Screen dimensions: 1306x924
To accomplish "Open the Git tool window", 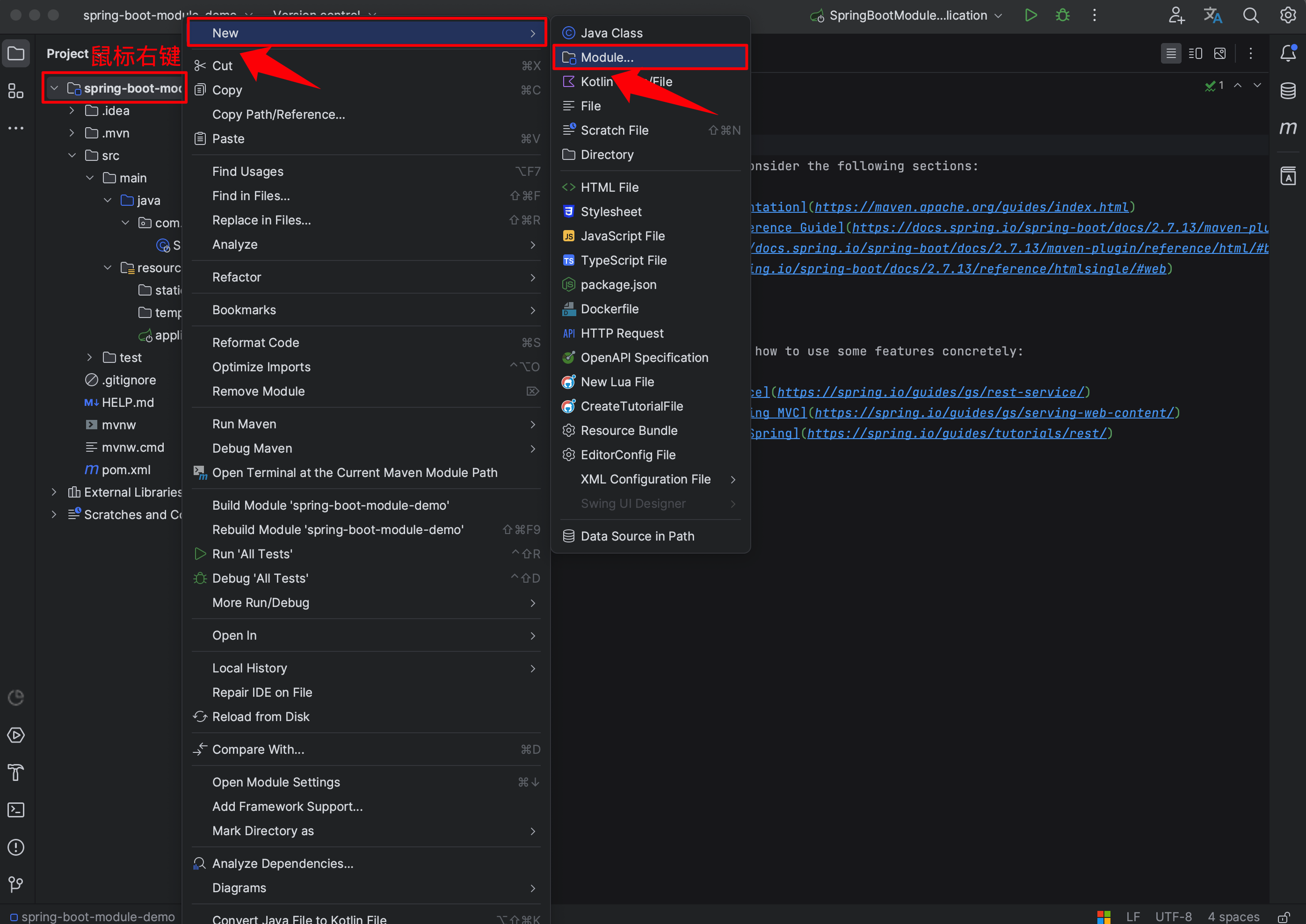I will click(16, 885).
